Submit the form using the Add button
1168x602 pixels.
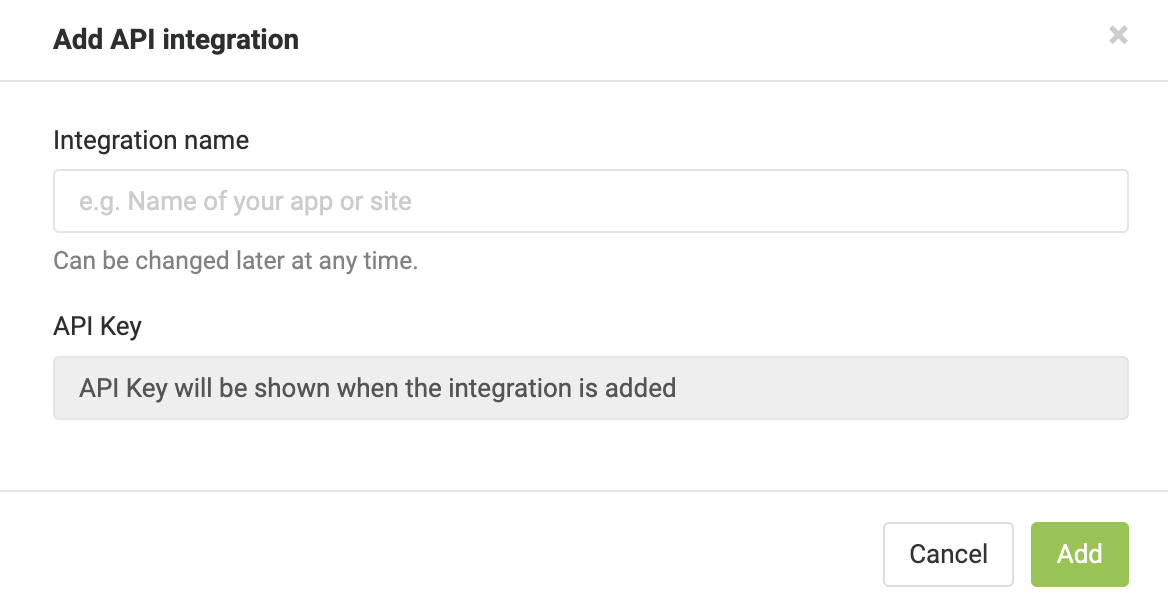click(1079, 554)
